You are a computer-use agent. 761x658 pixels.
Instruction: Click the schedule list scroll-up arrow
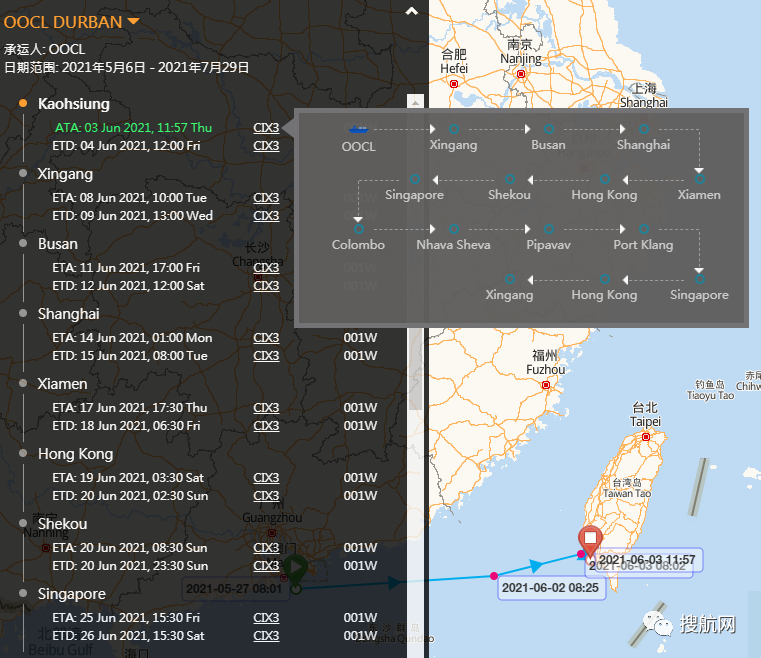[x=416, y=102]
